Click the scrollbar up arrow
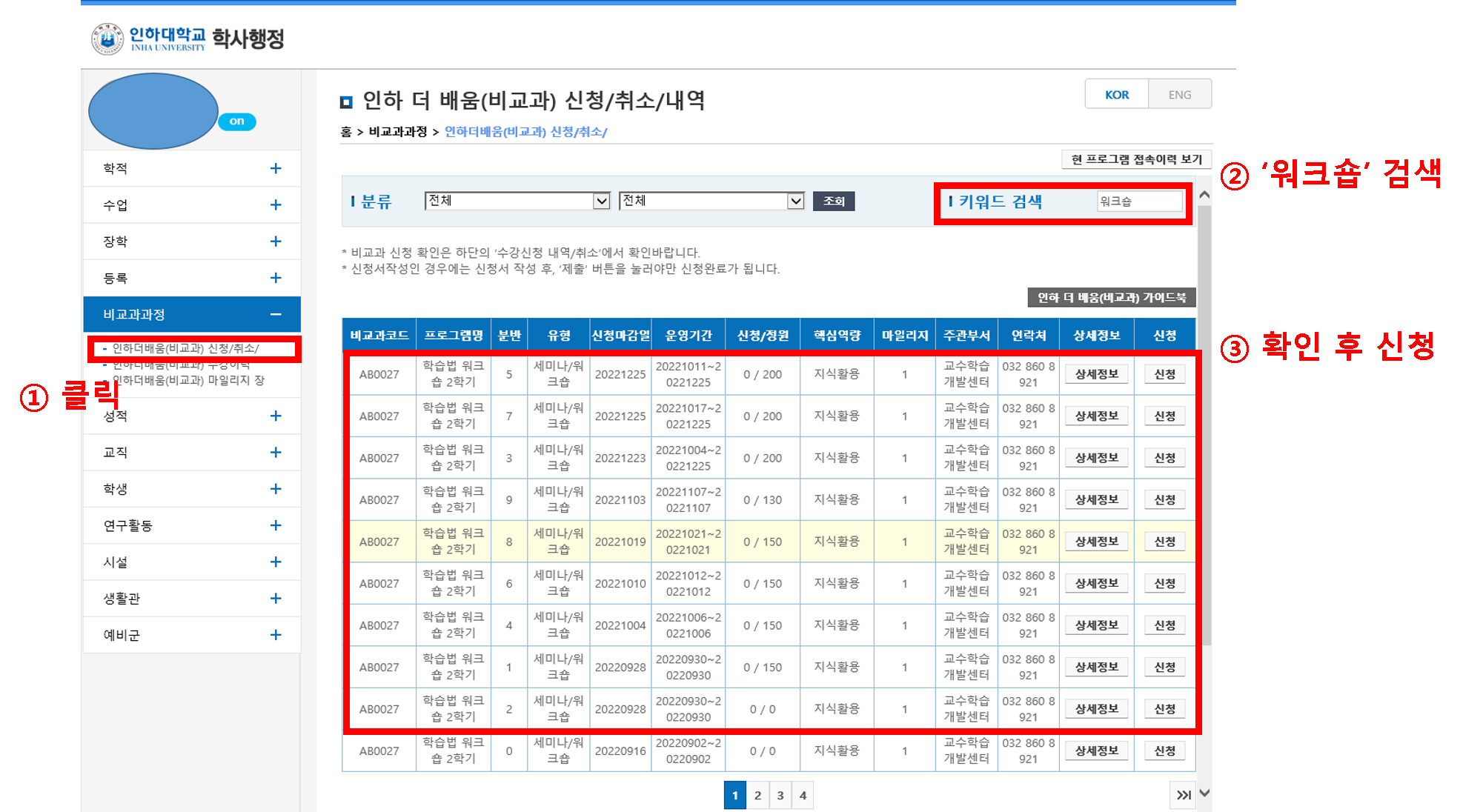 [1204, 195]
